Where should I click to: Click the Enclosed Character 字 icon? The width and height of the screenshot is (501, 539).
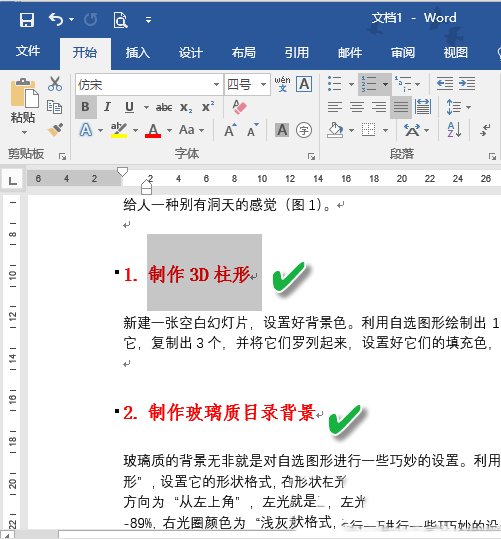point(304,130)
